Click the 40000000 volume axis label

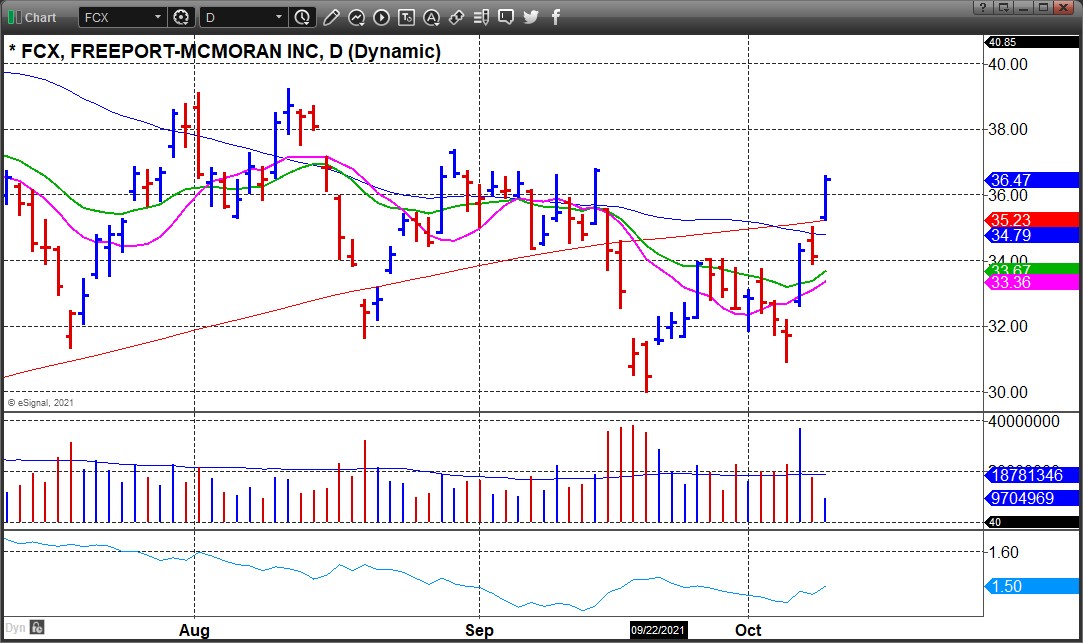1024,421
